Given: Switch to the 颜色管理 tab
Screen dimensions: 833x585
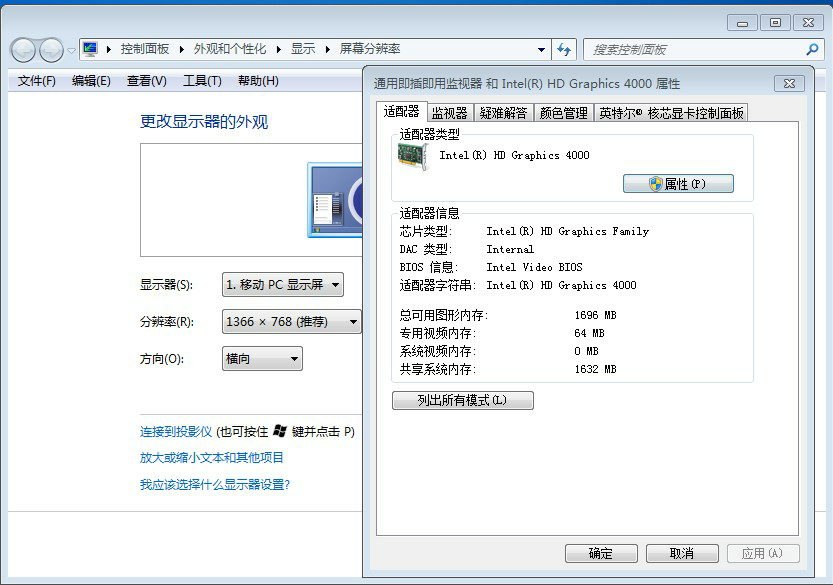Looking at the screenshot, I should coord(564,113).
